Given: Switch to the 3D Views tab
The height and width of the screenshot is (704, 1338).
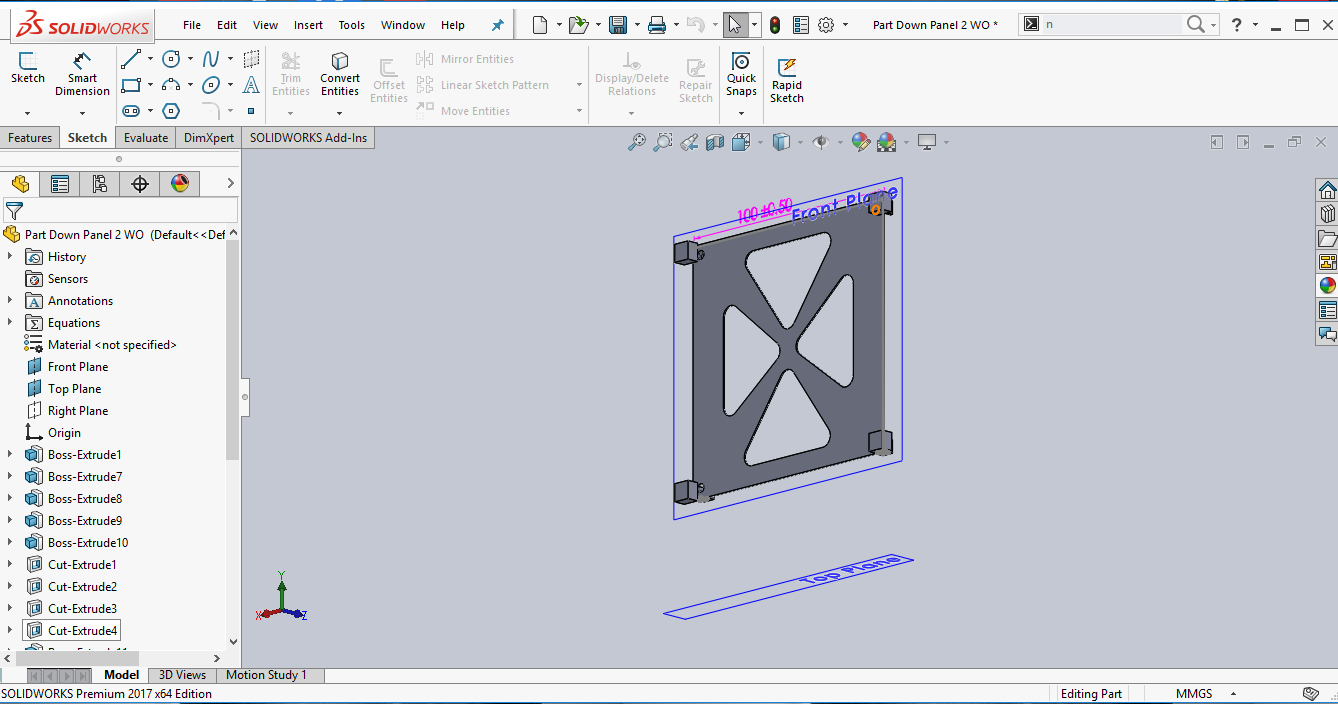Looking at the screenshot, I should click(x=183, y=675).
